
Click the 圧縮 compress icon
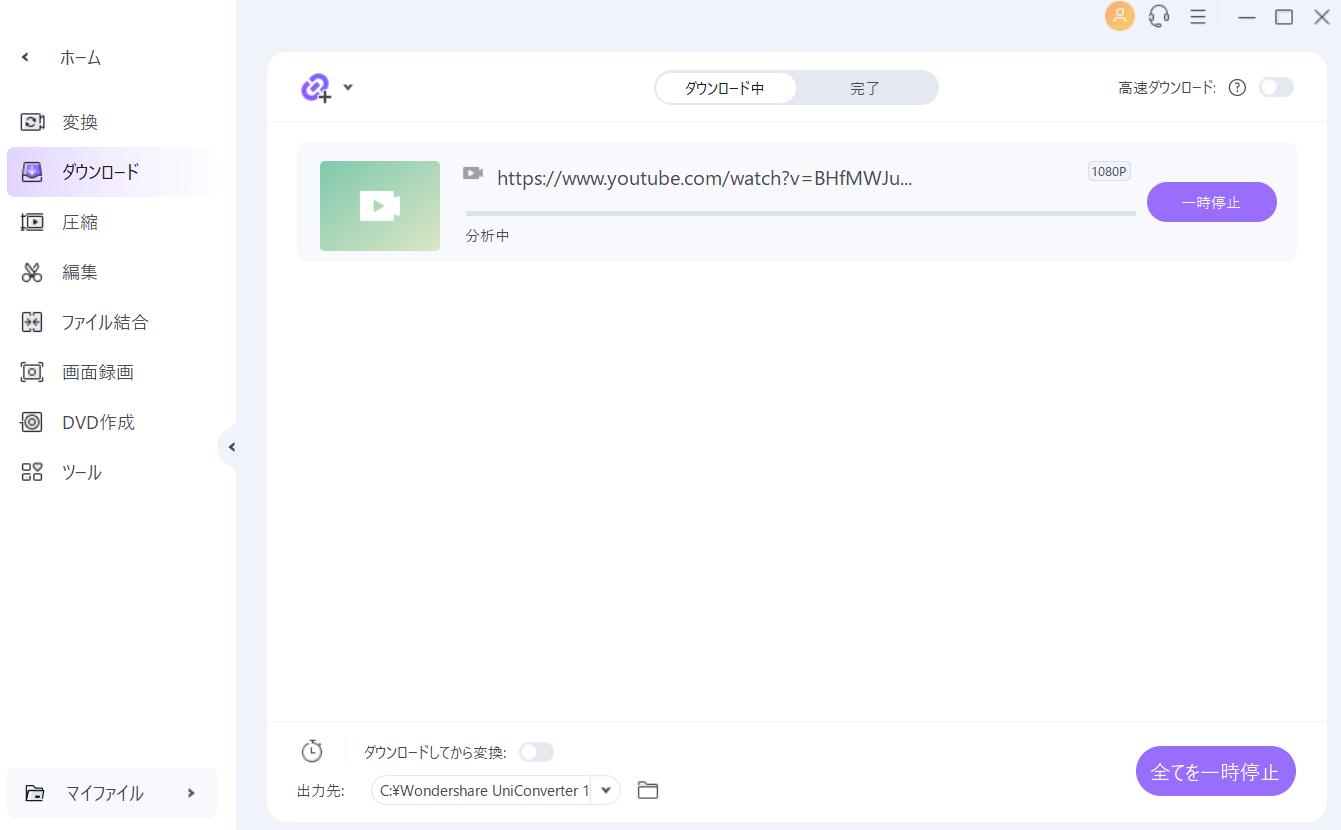click(32, 222)
